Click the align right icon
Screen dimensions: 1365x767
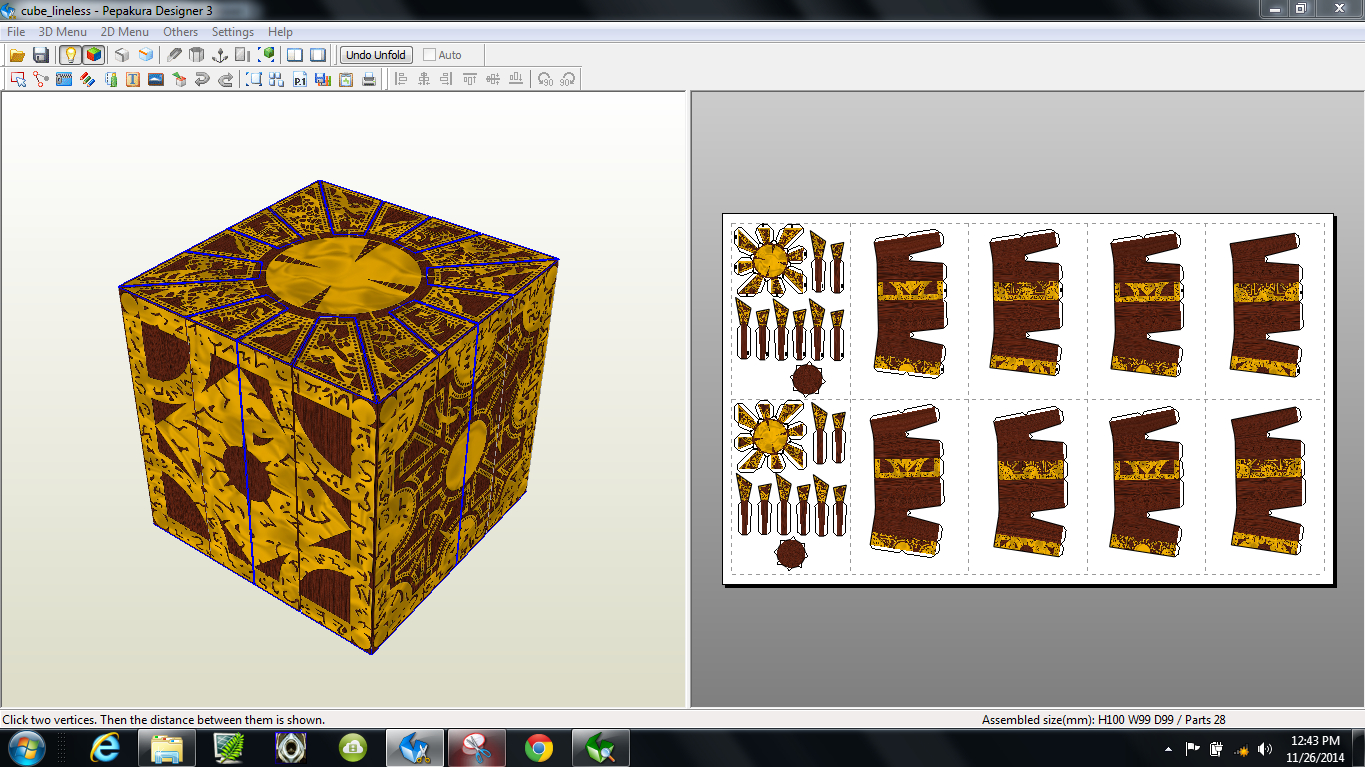[x=447, y=79]
